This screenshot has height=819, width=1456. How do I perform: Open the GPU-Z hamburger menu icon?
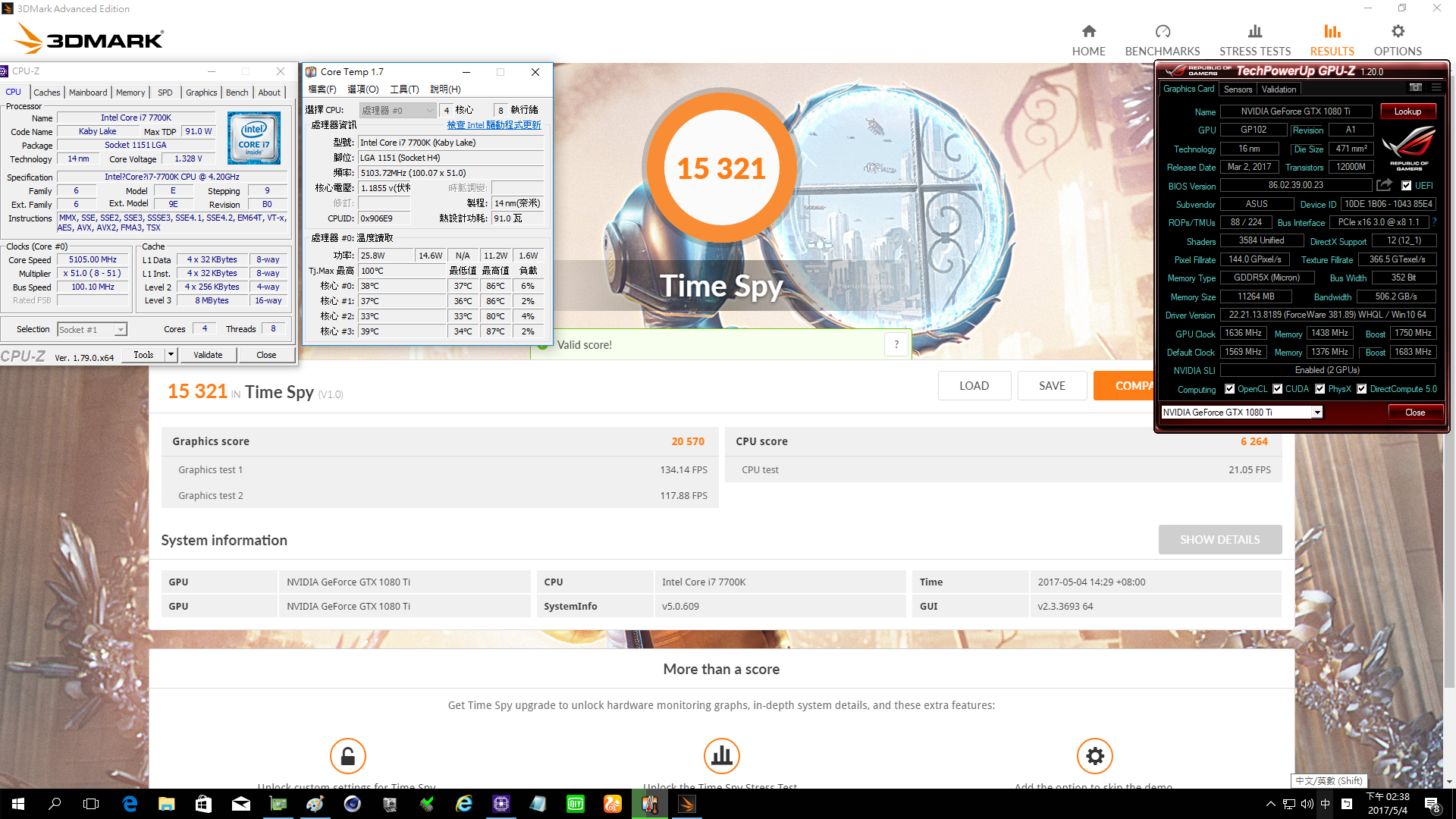pos(1436,88)
